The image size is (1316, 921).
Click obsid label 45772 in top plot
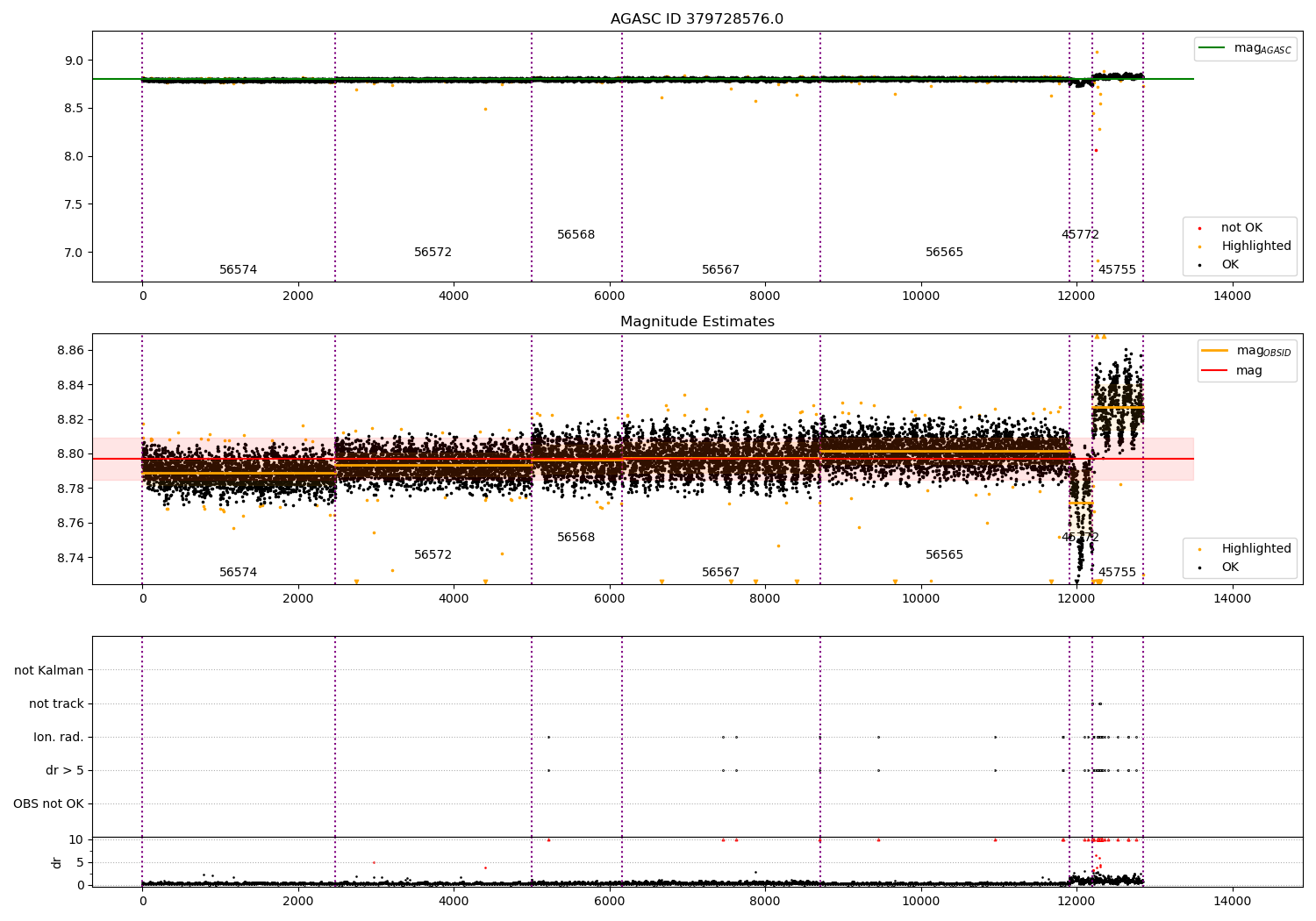click(x=1080, y=234)
